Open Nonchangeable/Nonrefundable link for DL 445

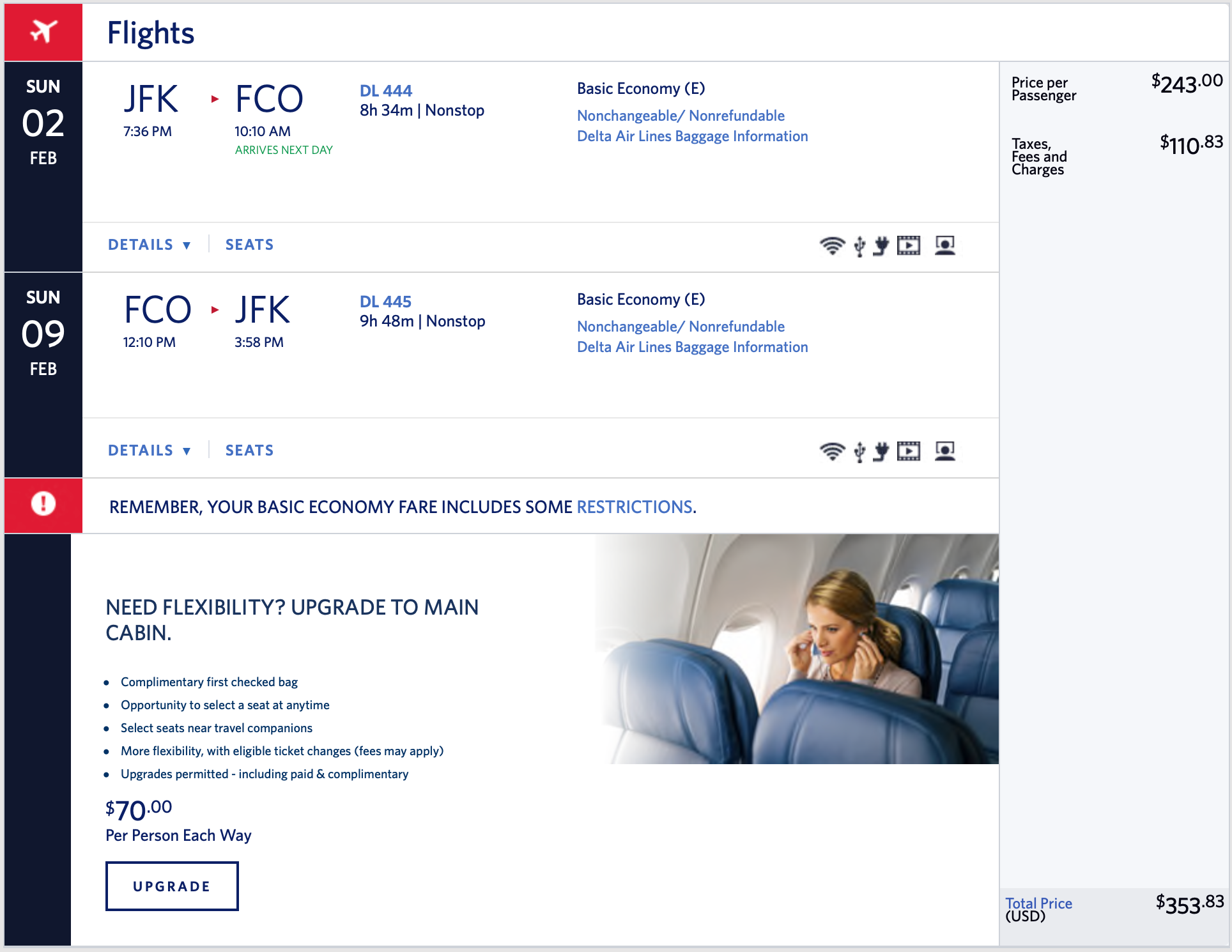(681, 326)
